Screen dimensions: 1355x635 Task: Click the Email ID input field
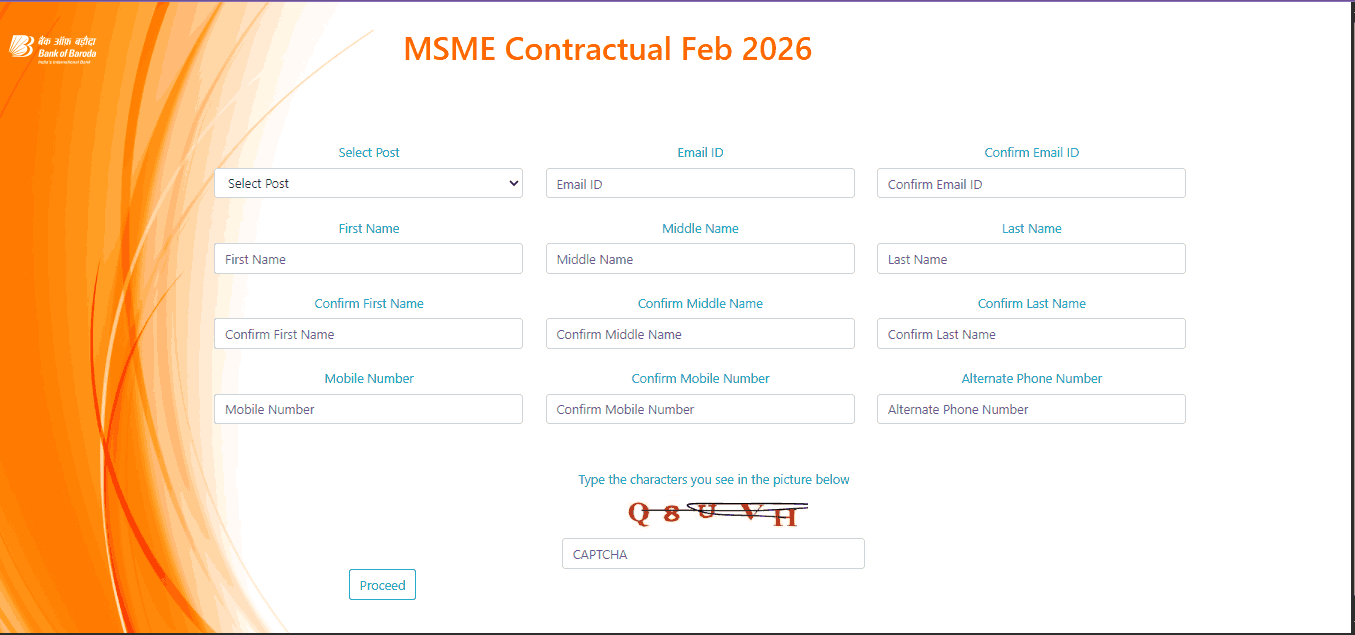(699, 183)
